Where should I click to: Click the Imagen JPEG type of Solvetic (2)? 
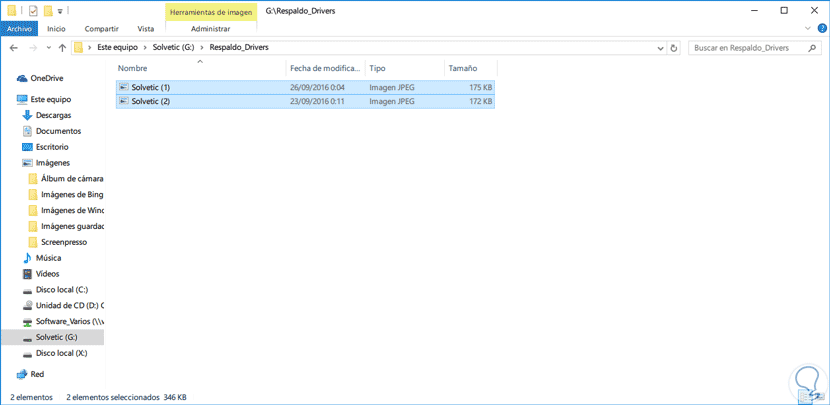tap(392, 101)
